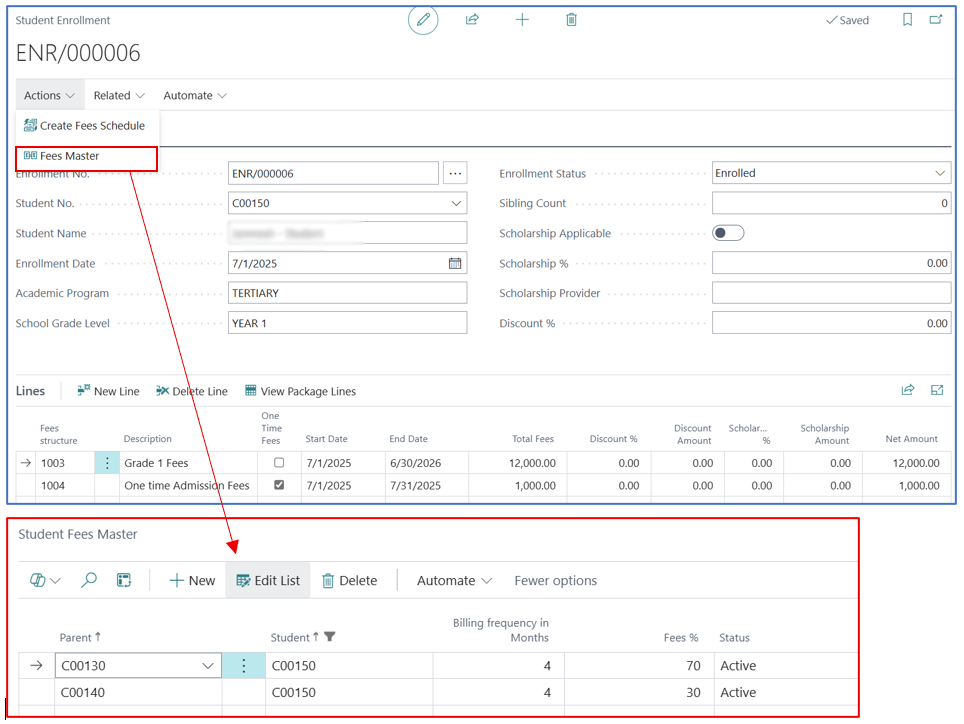
Task: Uncheck One Time Fees for Admission Fees row
Action: click(279, 485)
